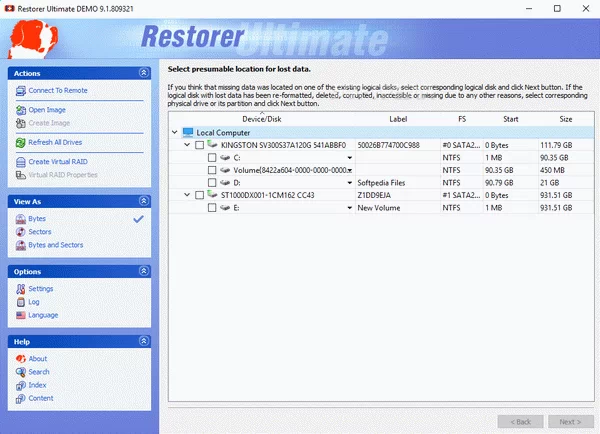600x434 pixels.
Task: Collapse the KINGSTON drive tree node
Action: [x=187, y=145]
